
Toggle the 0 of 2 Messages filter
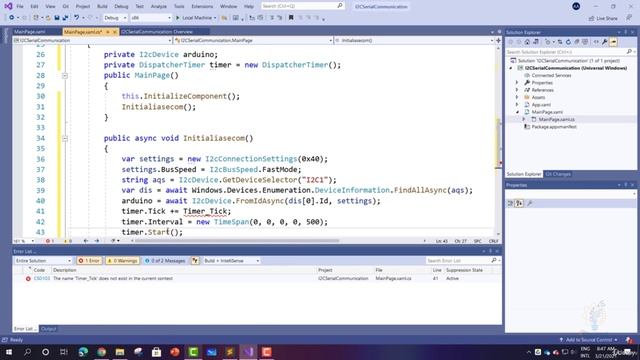coord(165,260)
